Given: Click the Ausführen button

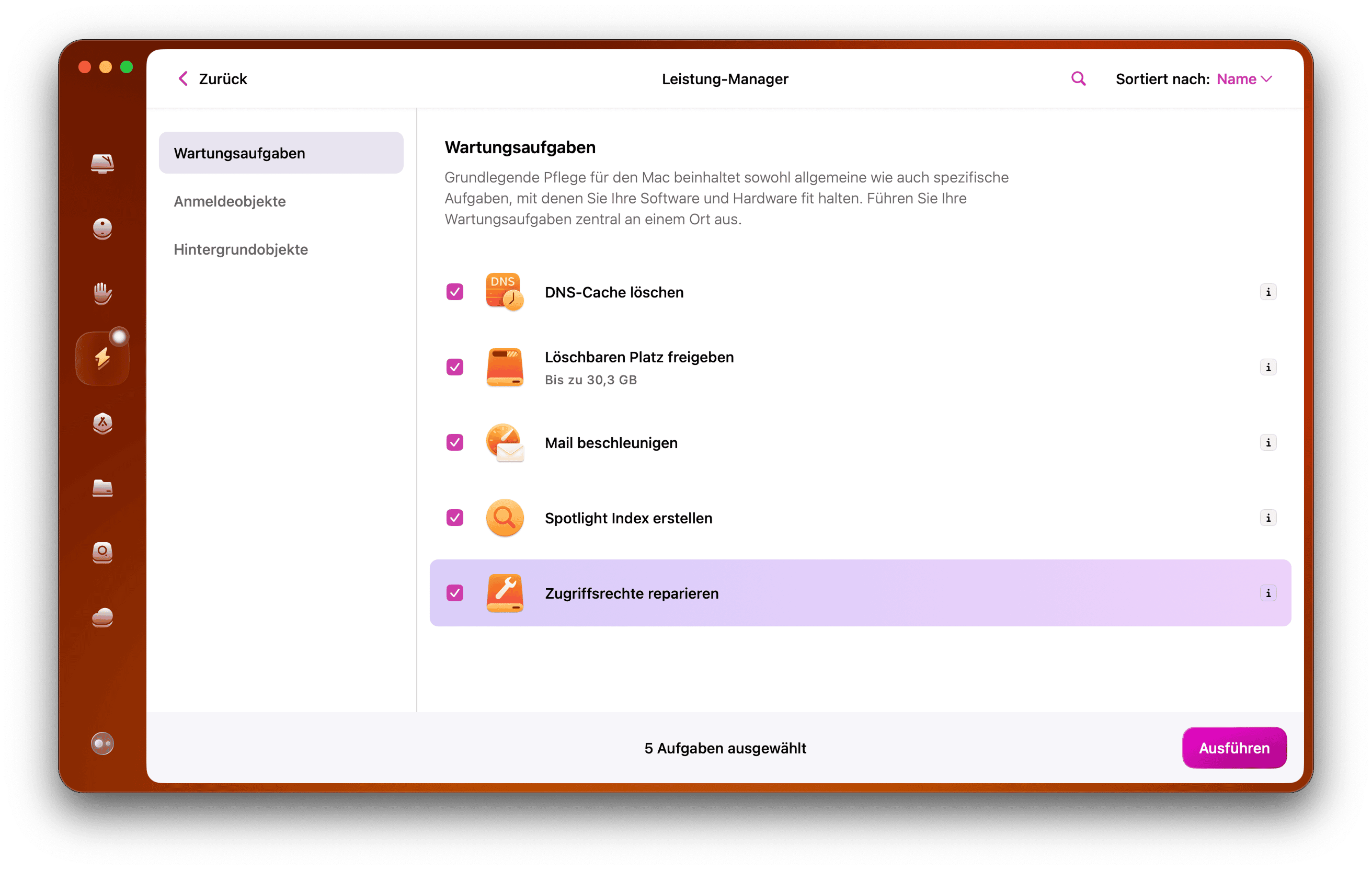Looking at the screenshot, I should pyautogui.click(x=1234, y=748).
